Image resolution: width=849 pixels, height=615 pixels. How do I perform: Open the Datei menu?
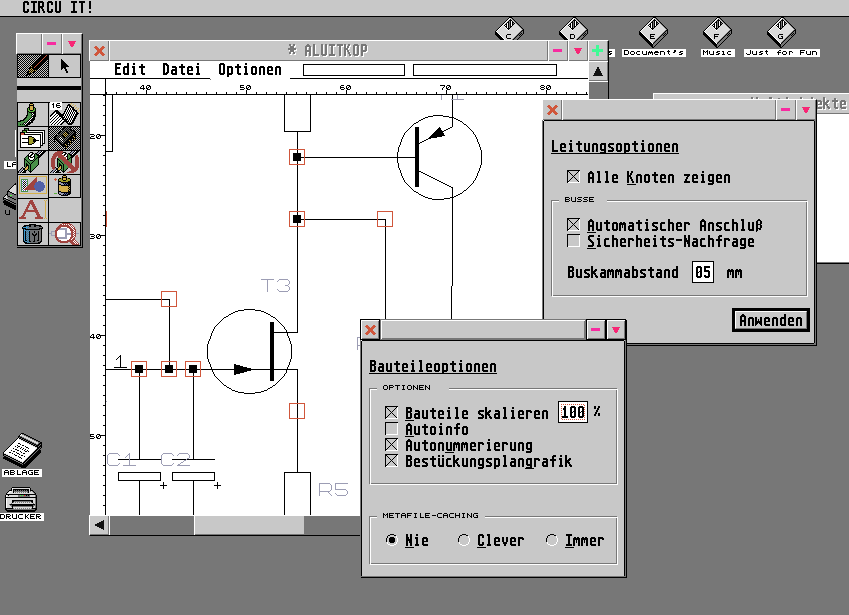[181, 70]
